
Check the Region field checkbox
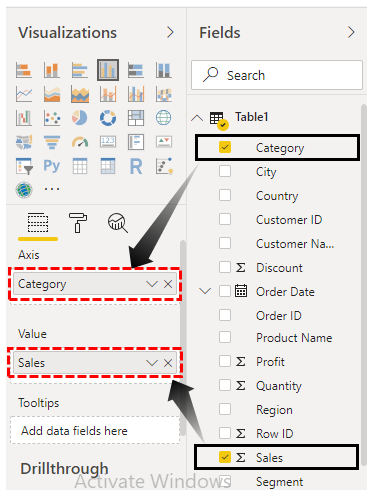[225, 409]
